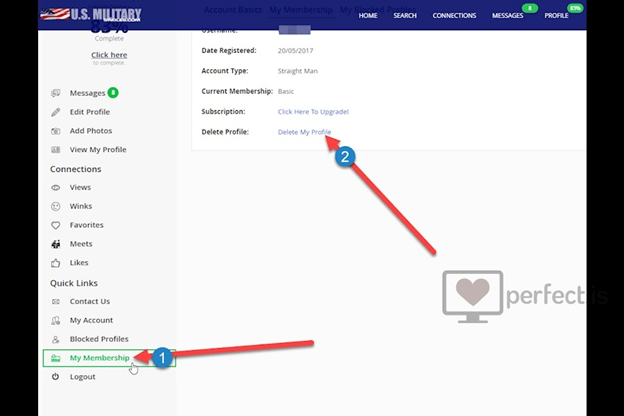Click the View My Profile card icon

pos(56,150)
